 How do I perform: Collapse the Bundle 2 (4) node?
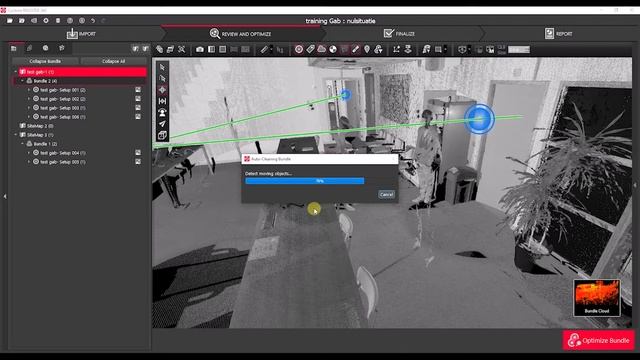coord(22,81)
